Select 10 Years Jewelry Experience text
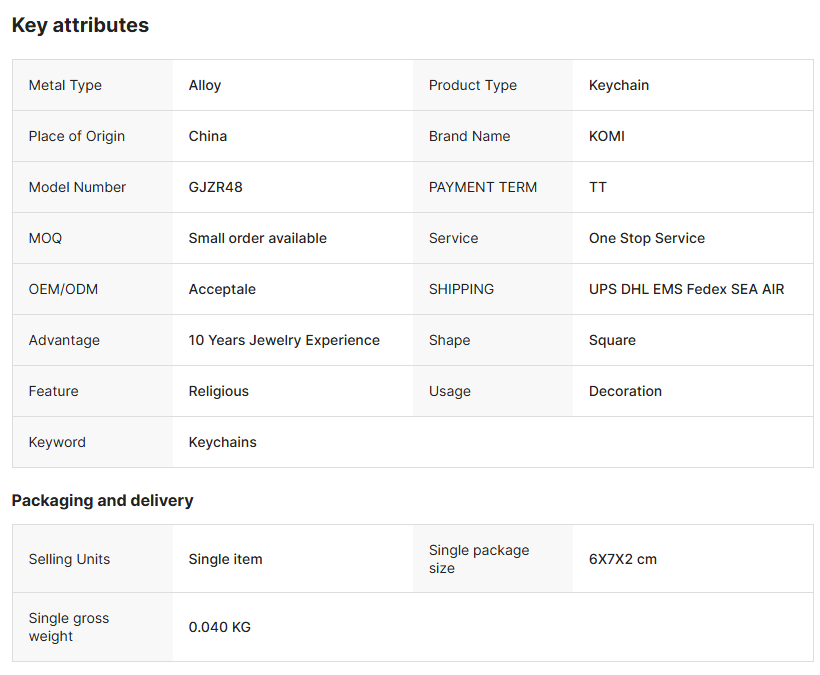The image size is (820, 675). point(284,340)
